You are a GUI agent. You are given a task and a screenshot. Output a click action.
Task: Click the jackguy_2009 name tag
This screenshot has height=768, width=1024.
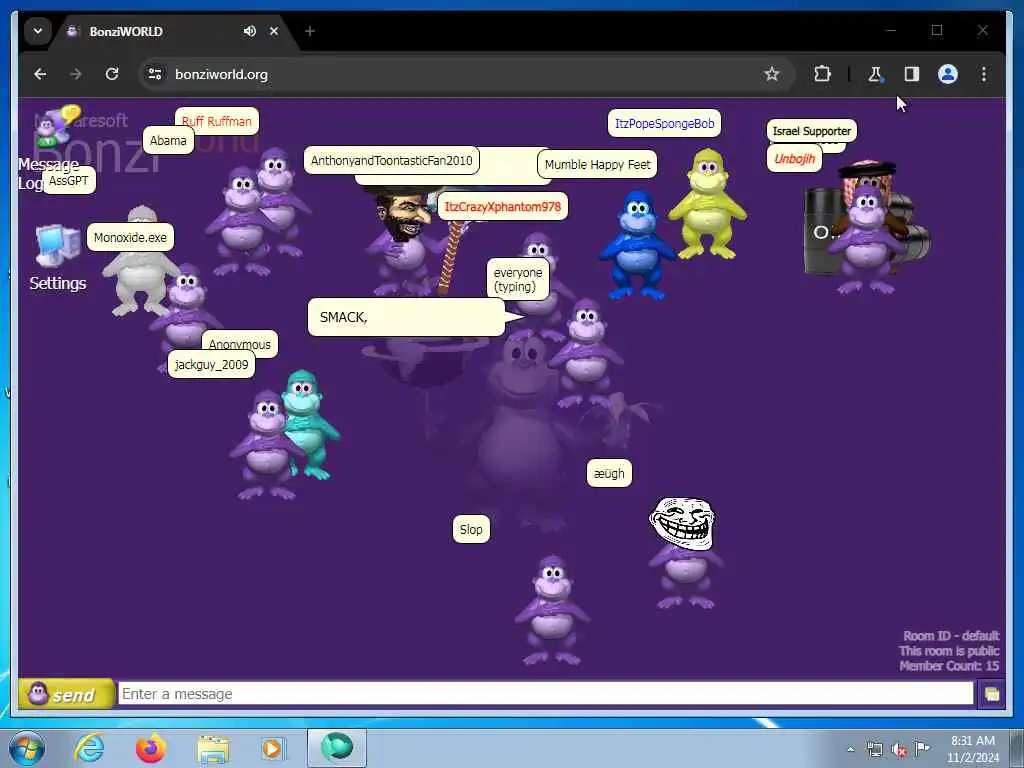[211, 364]
